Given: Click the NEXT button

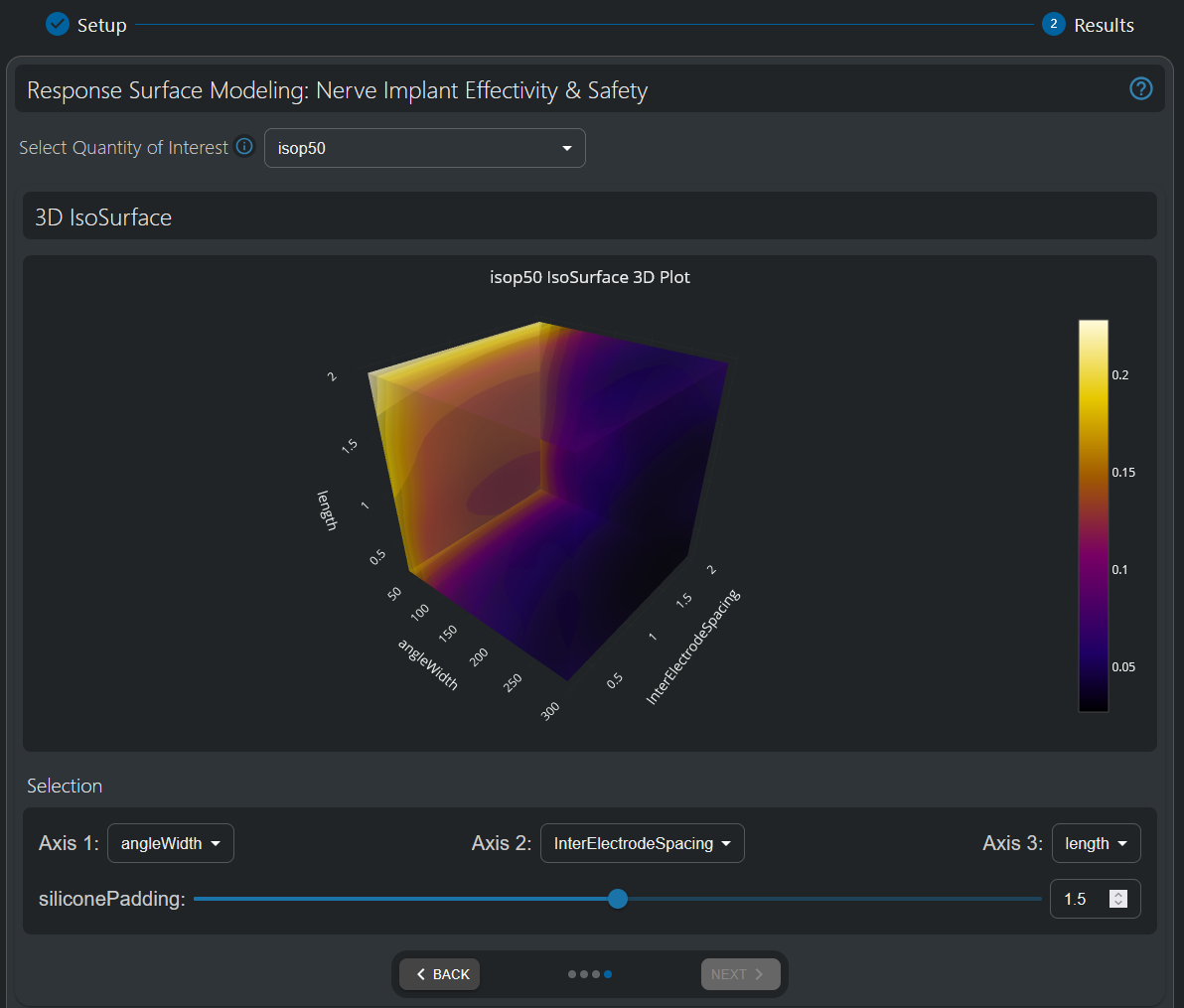Looking at the screenshot, I should 740,974.
